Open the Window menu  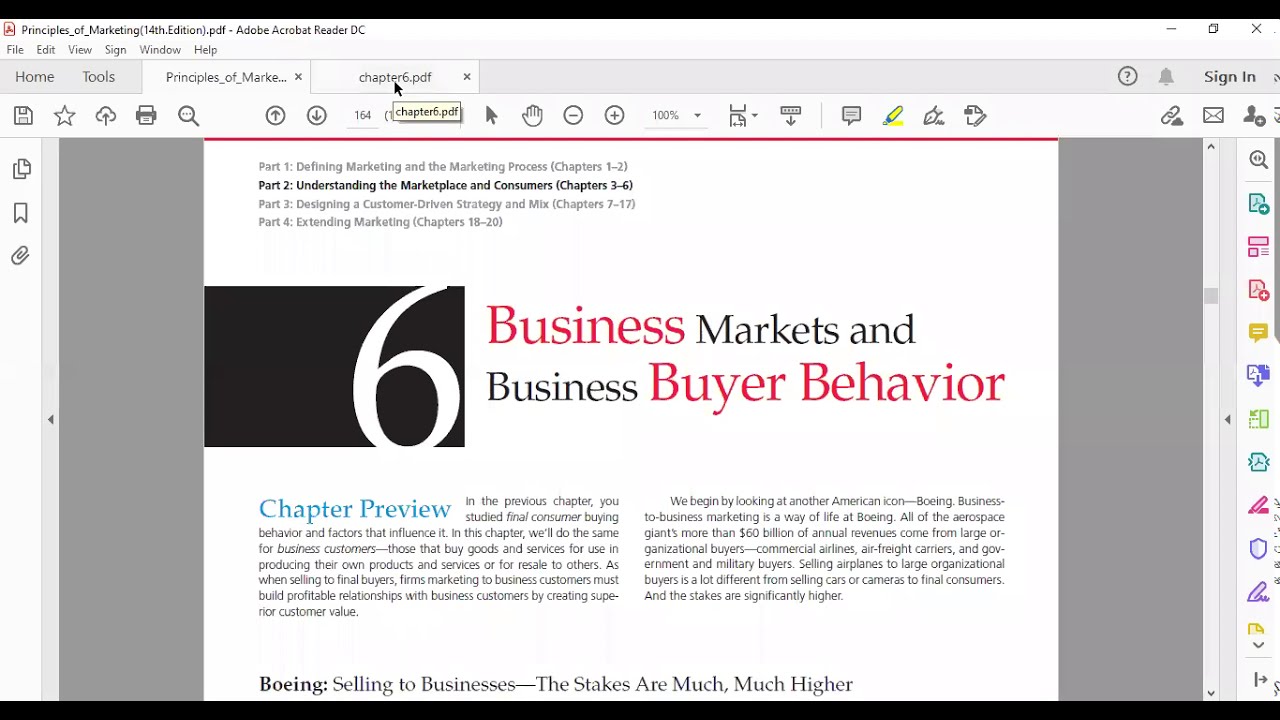pyautogui.click(x=160, y=50)
